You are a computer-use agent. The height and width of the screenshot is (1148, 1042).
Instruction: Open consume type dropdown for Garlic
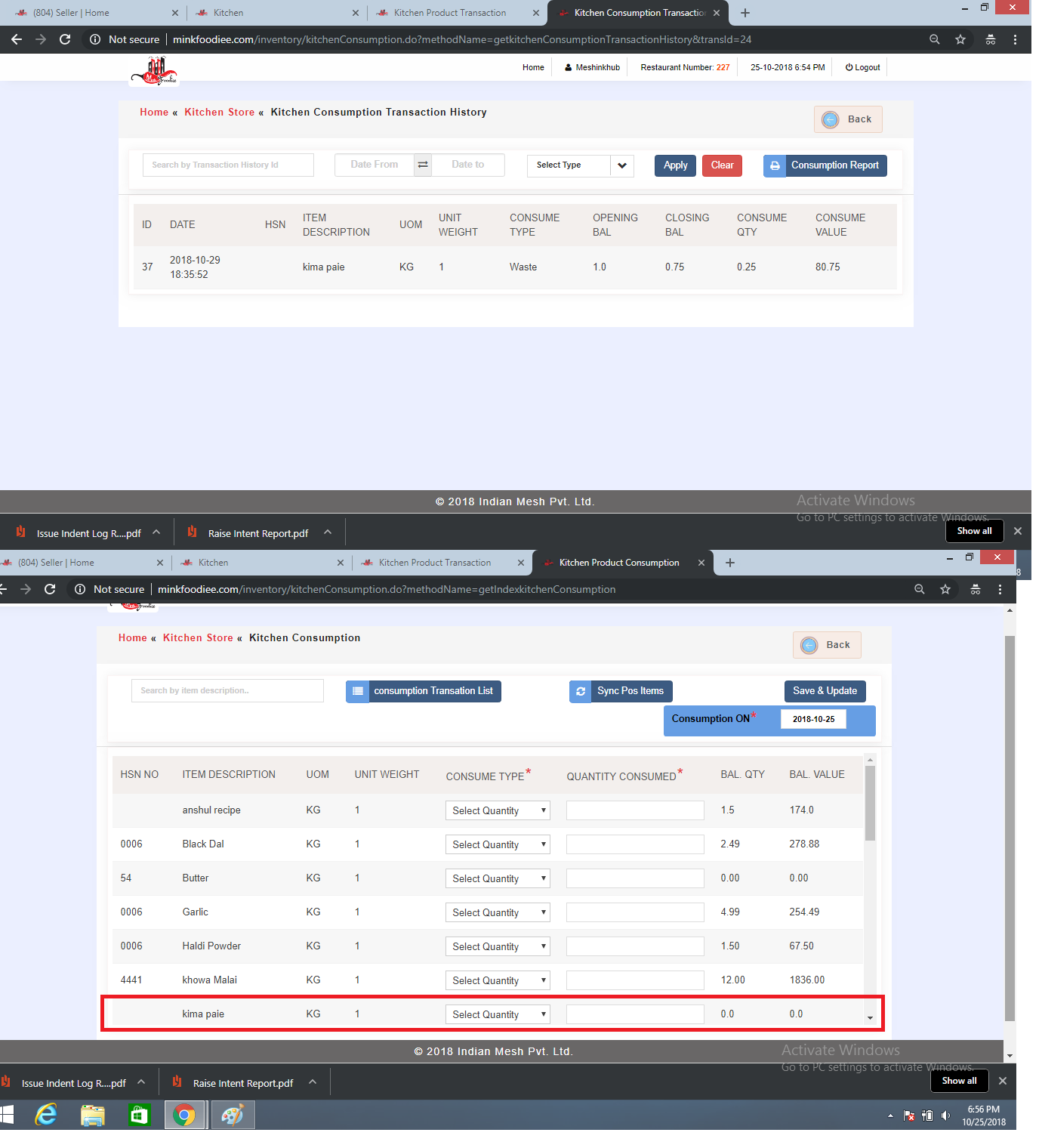[x=498, y=912]
